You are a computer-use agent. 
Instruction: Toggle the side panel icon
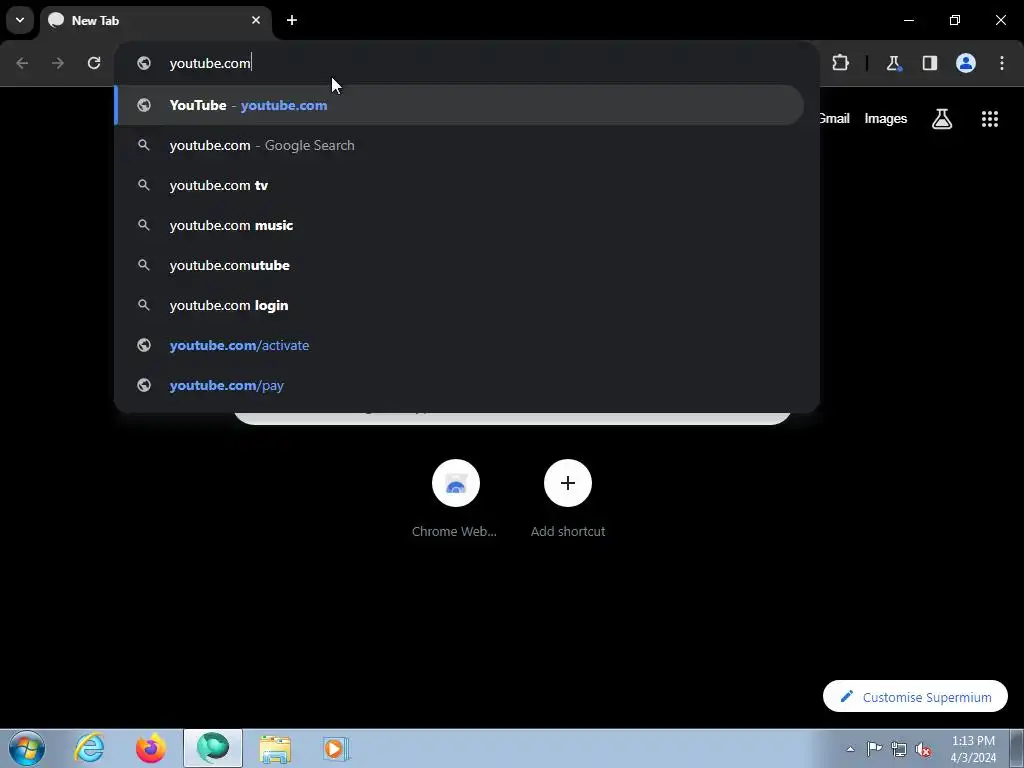(x=930, y=63)
